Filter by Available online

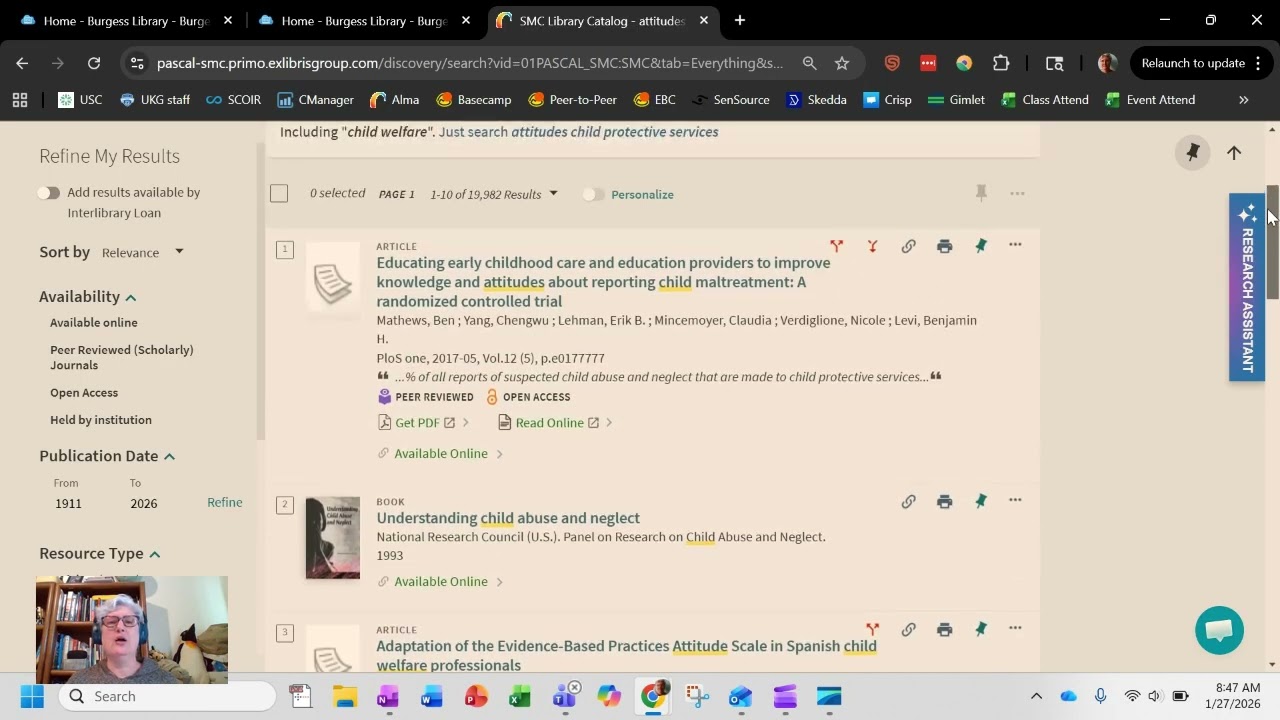94,323
